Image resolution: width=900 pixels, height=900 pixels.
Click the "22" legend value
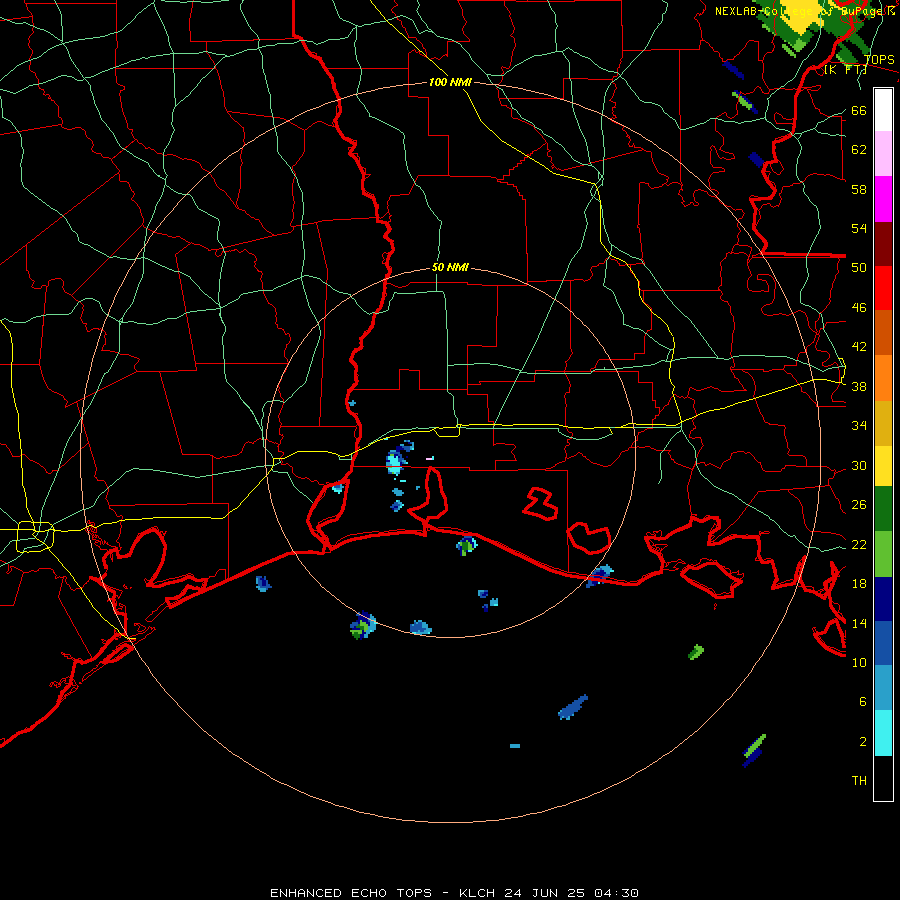(x=859, y=545)
